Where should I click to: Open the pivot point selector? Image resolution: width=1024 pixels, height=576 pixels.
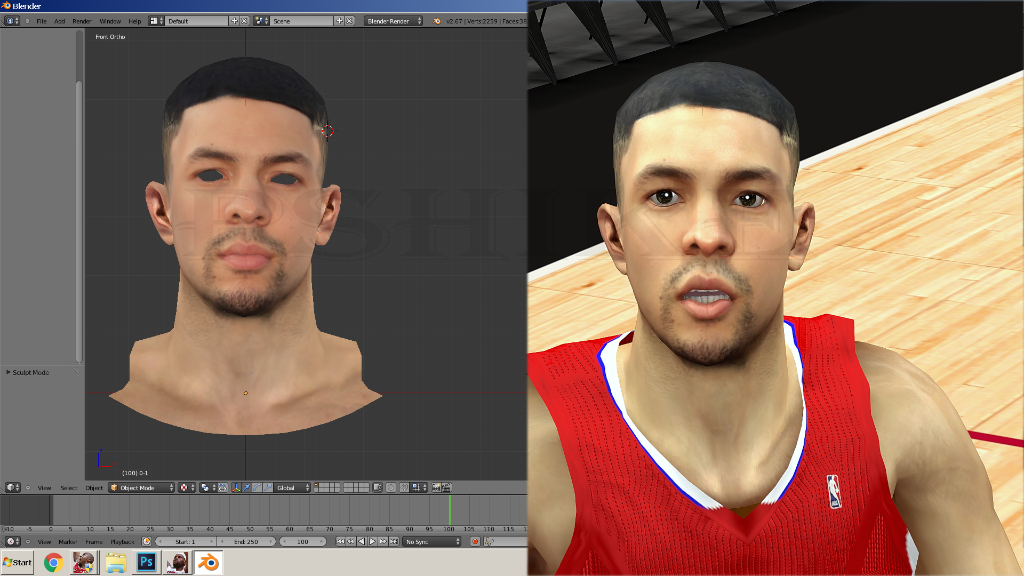[208, 487]
